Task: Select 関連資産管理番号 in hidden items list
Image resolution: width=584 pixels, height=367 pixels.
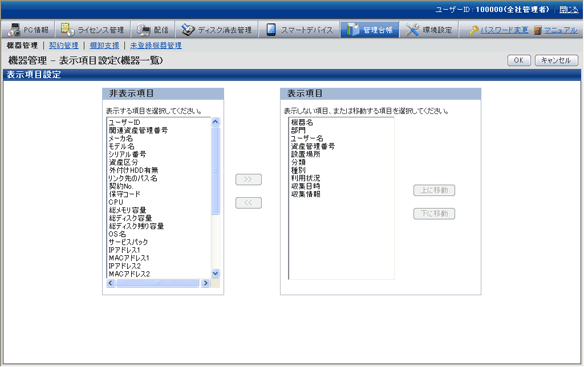Action: 138,130
